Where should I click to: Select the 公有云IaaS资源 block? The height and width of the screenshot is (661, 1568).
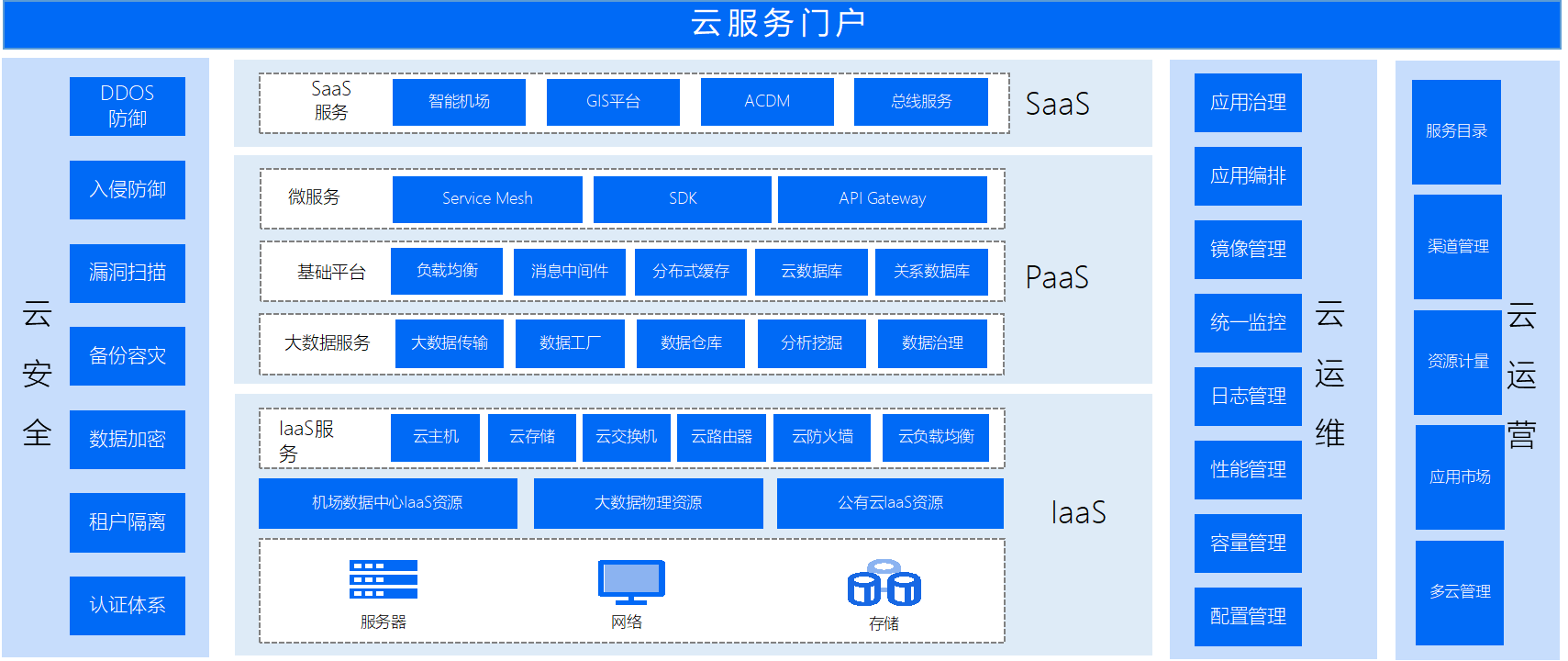click(890, 503)
